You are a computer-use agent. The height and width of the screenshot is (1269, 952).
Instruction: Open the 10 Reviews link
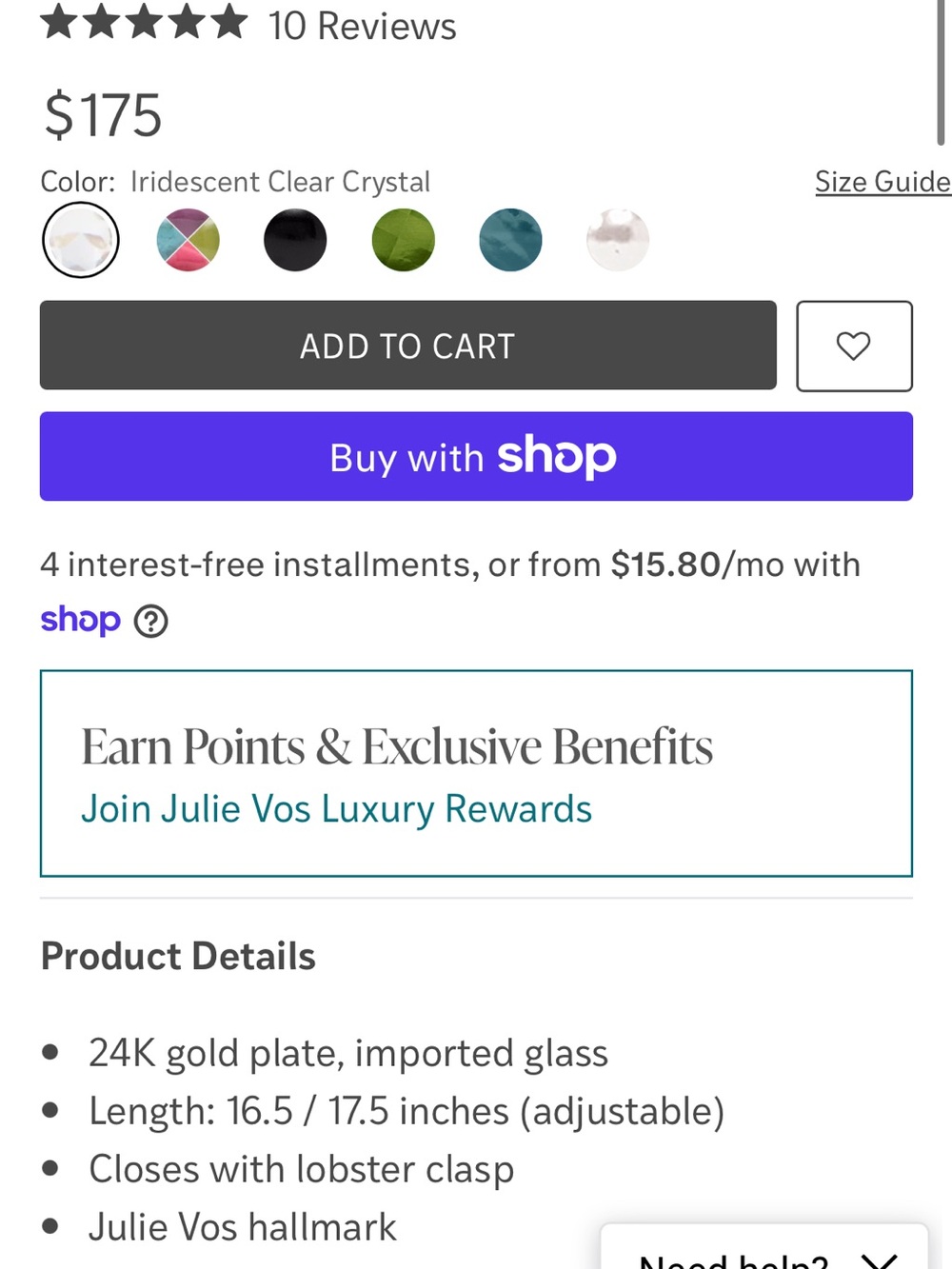click(x=362, y=26)
